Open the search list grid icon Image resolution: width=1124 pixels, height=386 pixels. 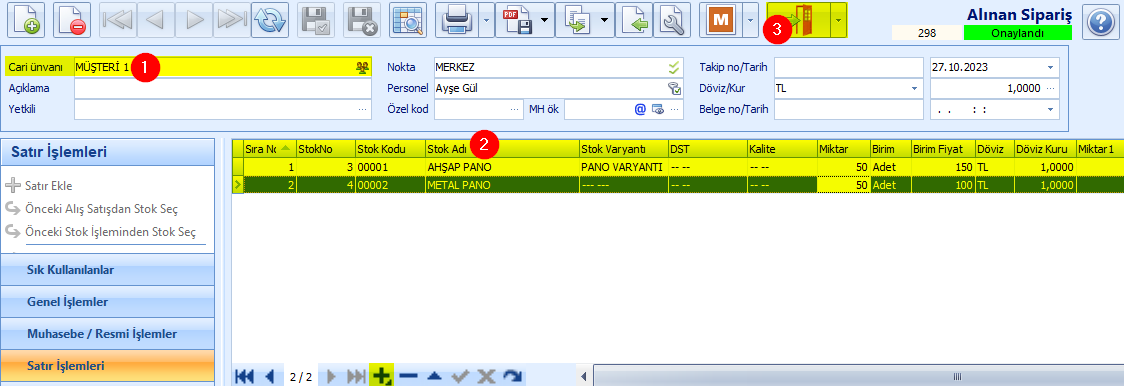point(408,21)
